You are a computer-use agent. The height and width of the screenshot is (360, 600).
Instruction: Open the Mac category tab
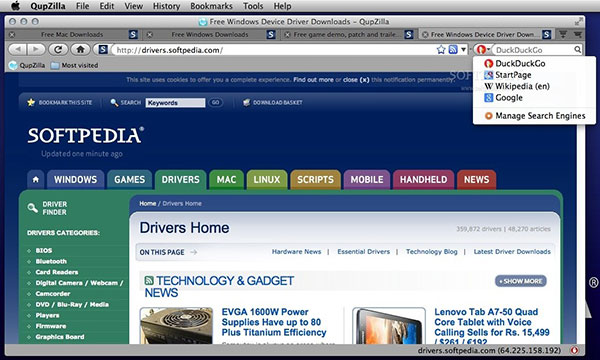click(x=226, y=179)
